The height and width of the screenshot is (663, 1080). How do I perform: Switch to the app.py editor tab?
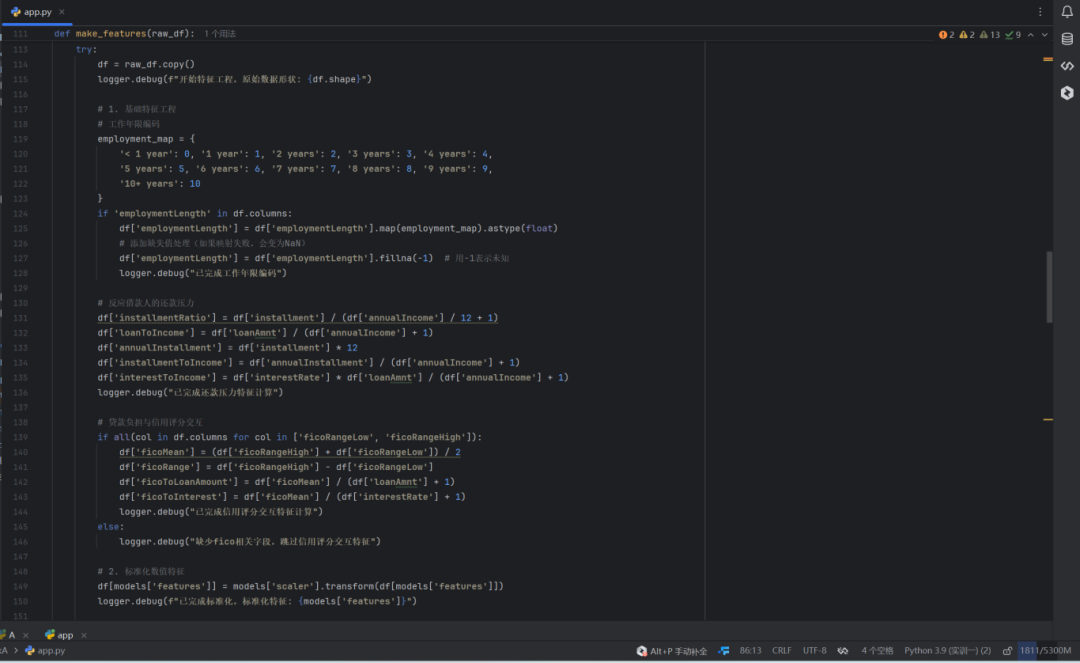37,12
